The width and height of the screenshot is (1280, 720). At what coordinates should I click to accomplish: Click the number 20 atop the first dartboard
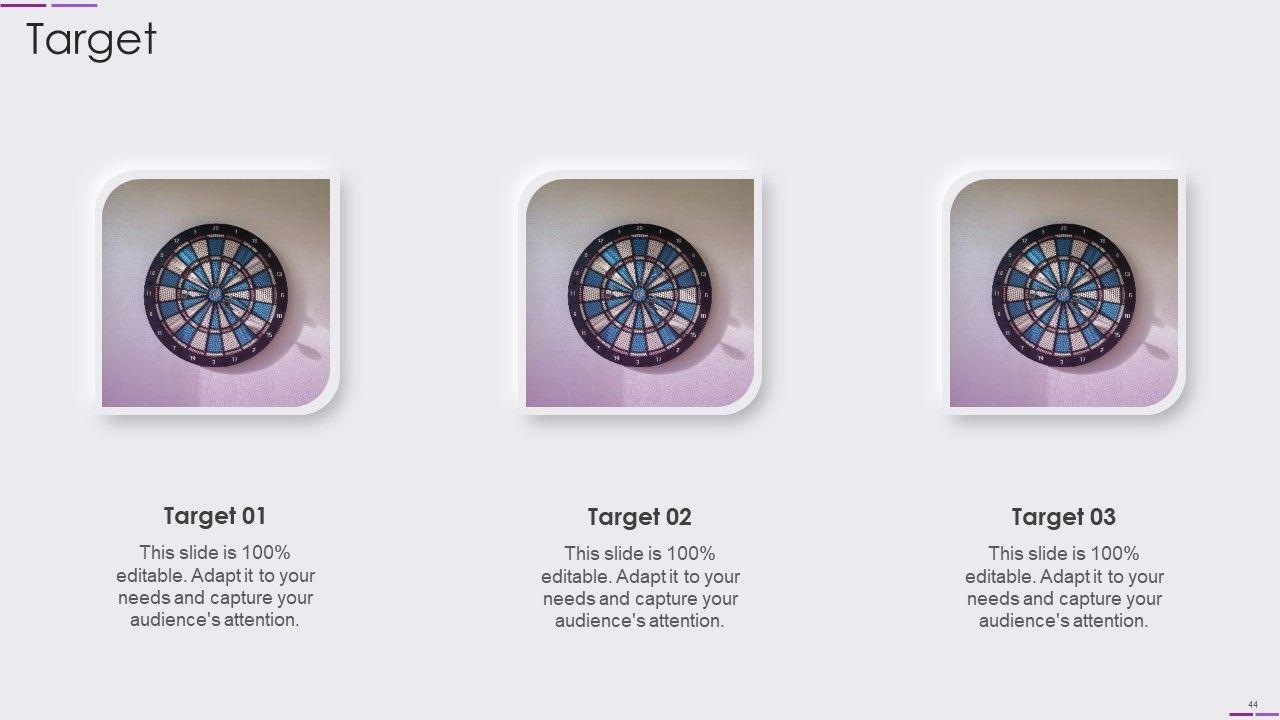coord(216,228)
